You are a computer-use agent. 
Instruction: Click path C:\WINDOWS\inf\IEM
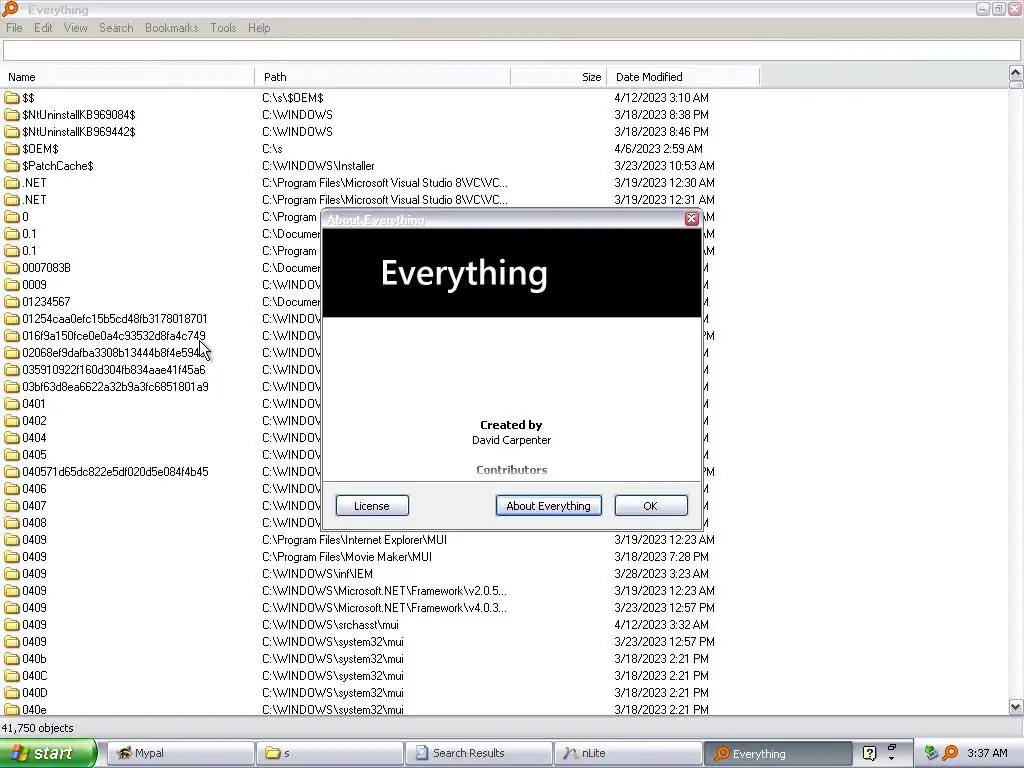coord(317,574)
